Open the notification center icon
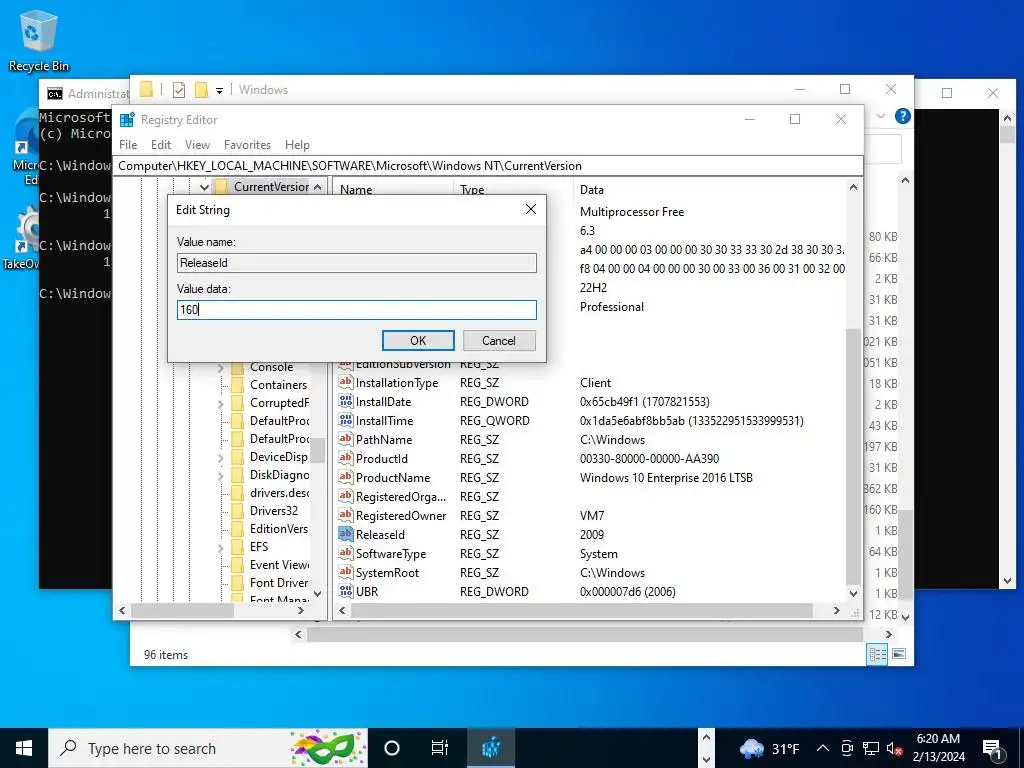The image size is (1024, 768). coord(993,748)
